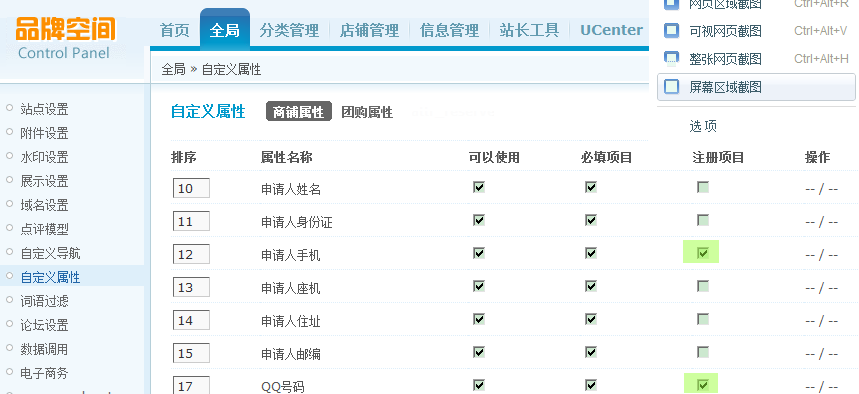Open the UCenter tab
The width and height of the screenshot is (859, 394).
611,30
